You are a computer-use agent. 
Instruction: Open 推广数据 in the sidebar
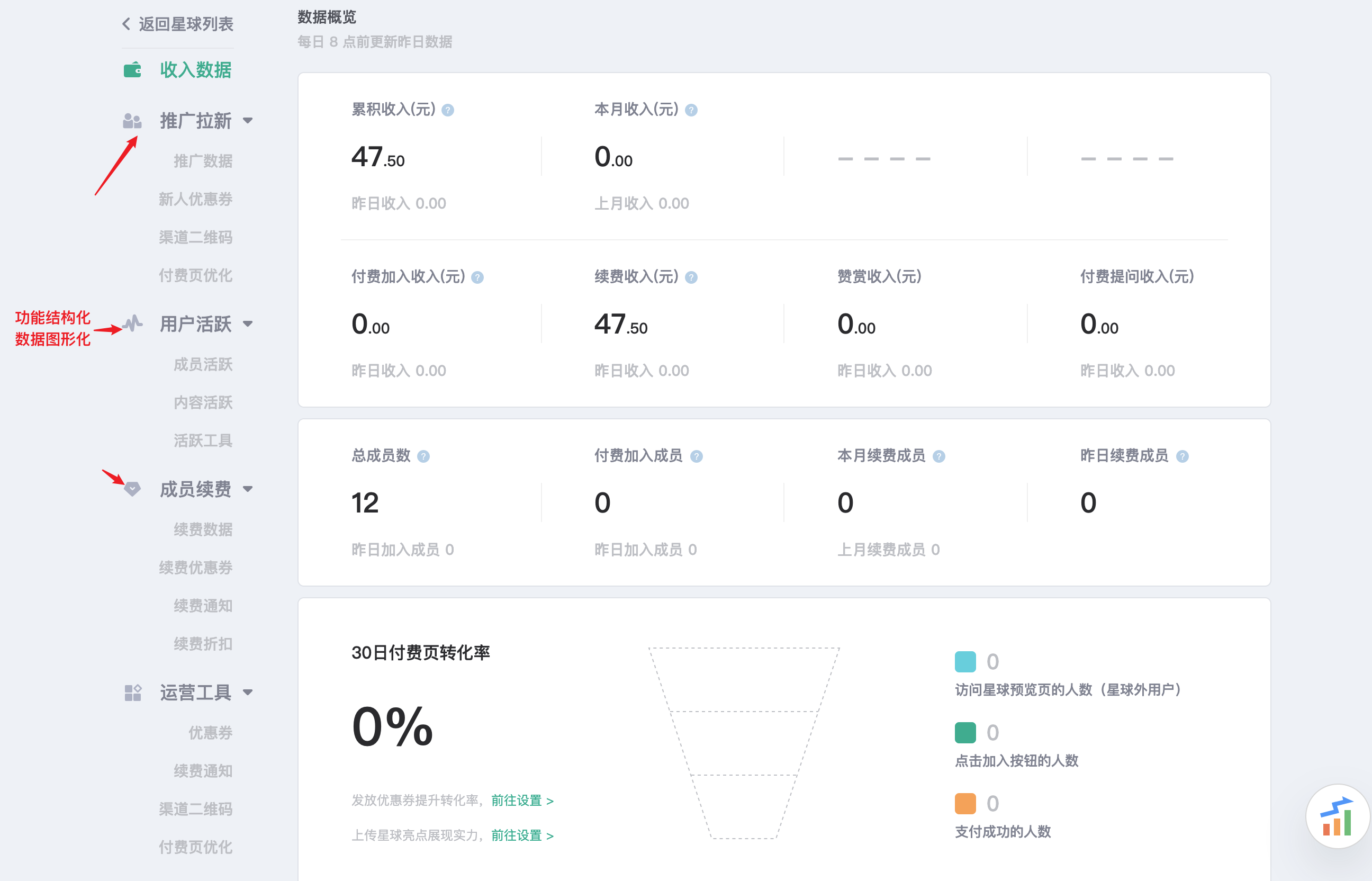point(203,161)
